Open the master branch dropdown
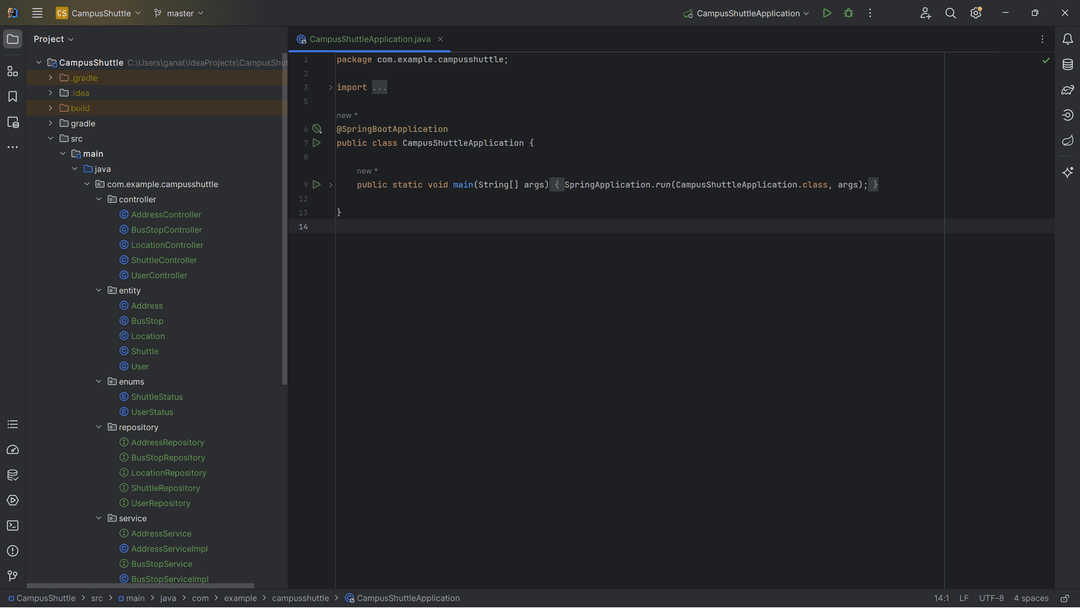This screenshot has width=1080, height=608. pos(179,13)
